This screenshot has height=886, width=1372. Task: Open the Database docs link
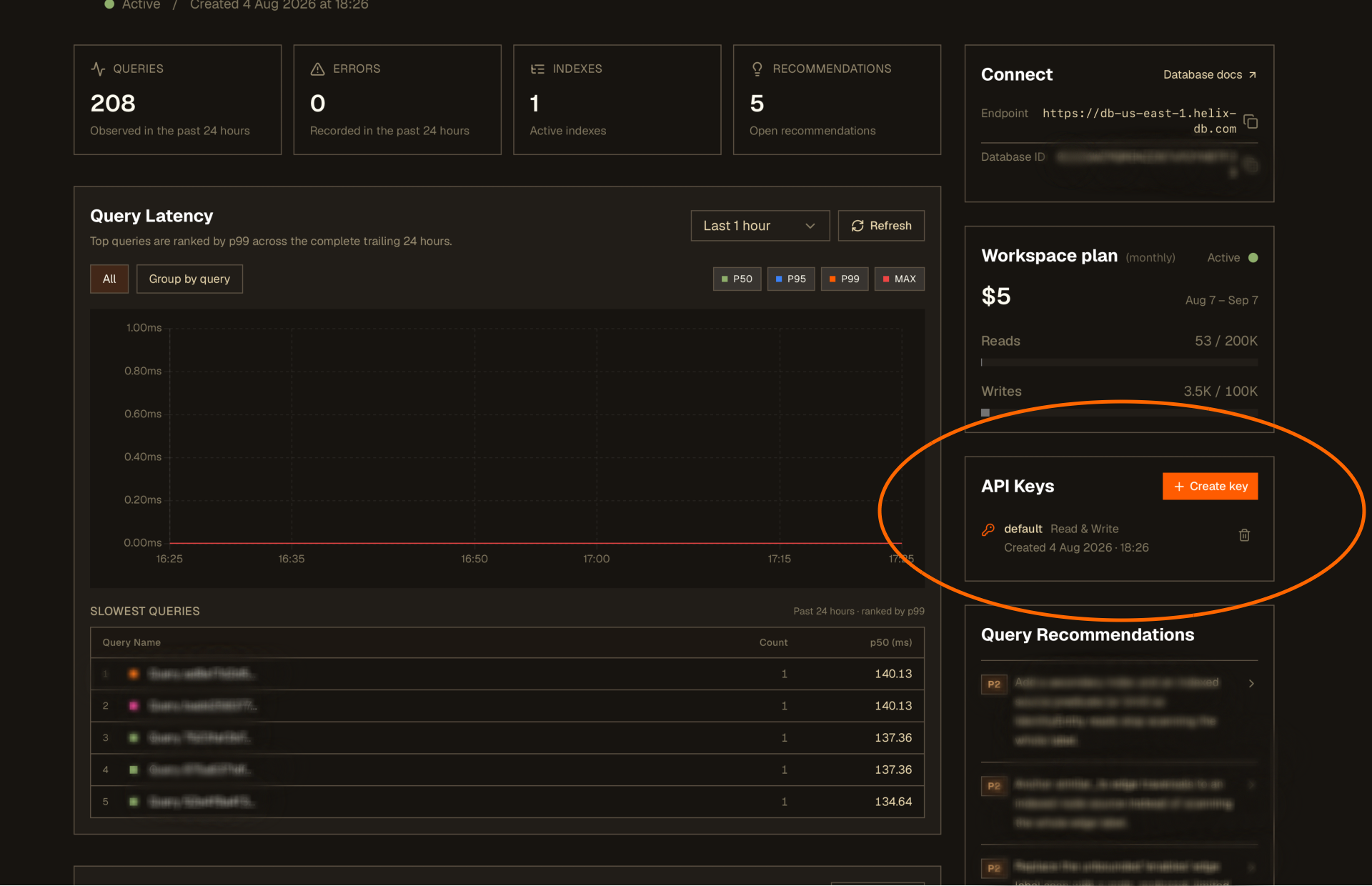point(1209,75)
